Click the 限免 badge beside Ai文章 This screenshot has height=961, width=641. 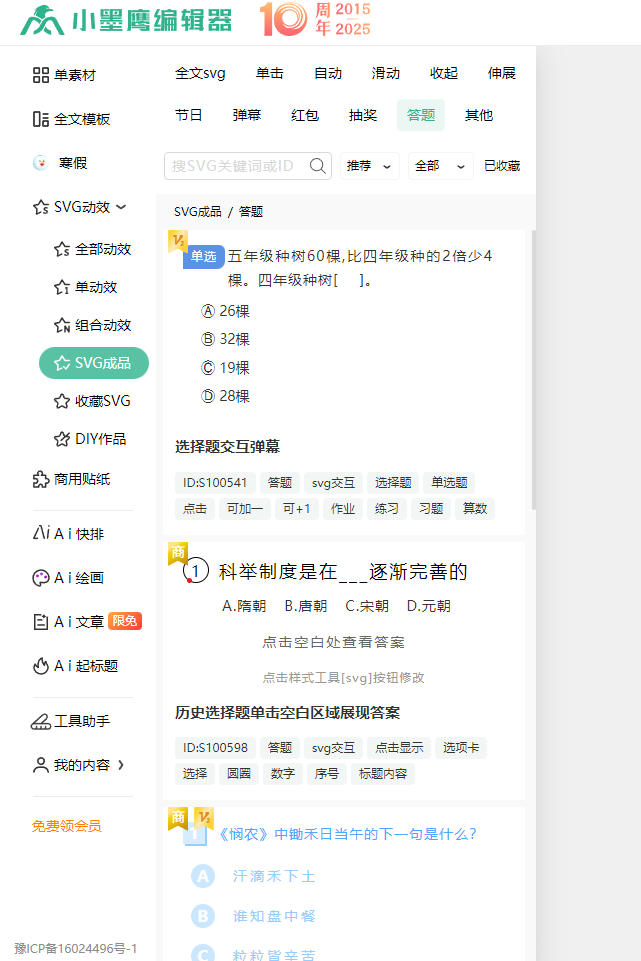[125, 621]
